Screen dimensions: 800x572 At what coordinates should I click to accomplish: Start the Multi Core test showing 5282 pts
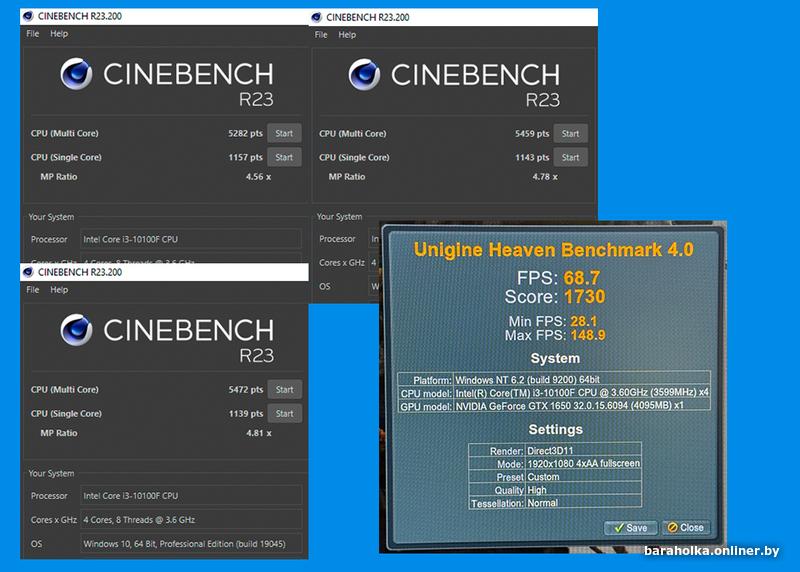click(284, 133)
